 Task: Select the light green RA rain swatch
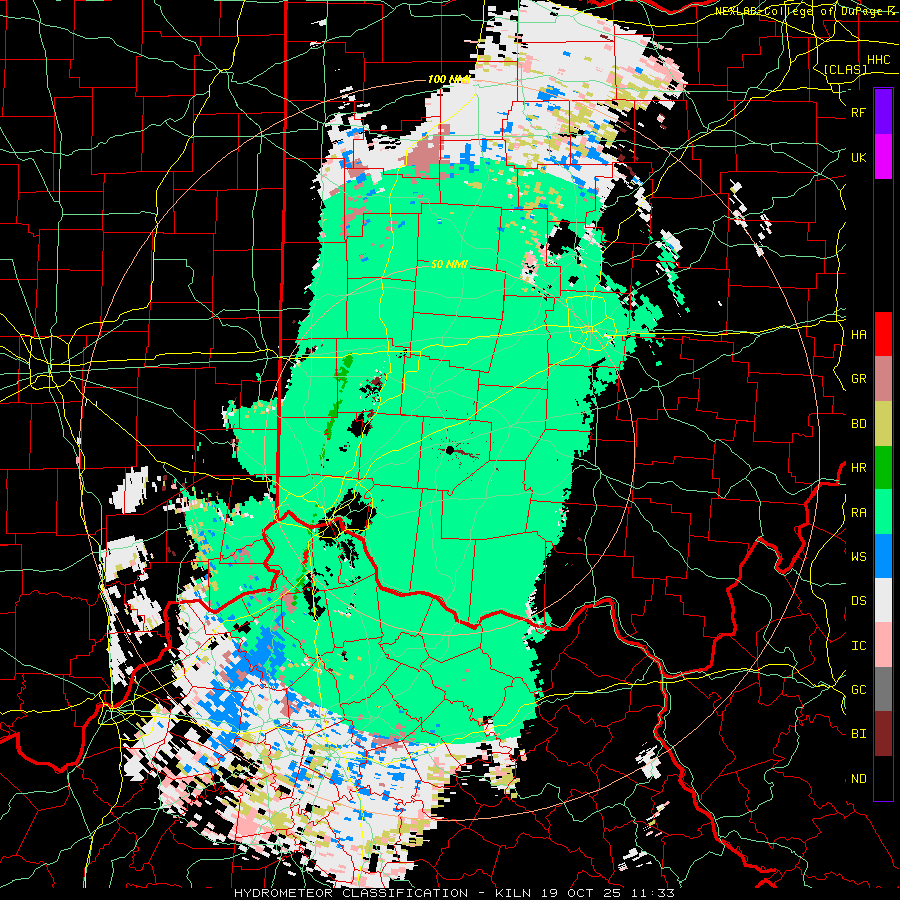tap(883, 512)
